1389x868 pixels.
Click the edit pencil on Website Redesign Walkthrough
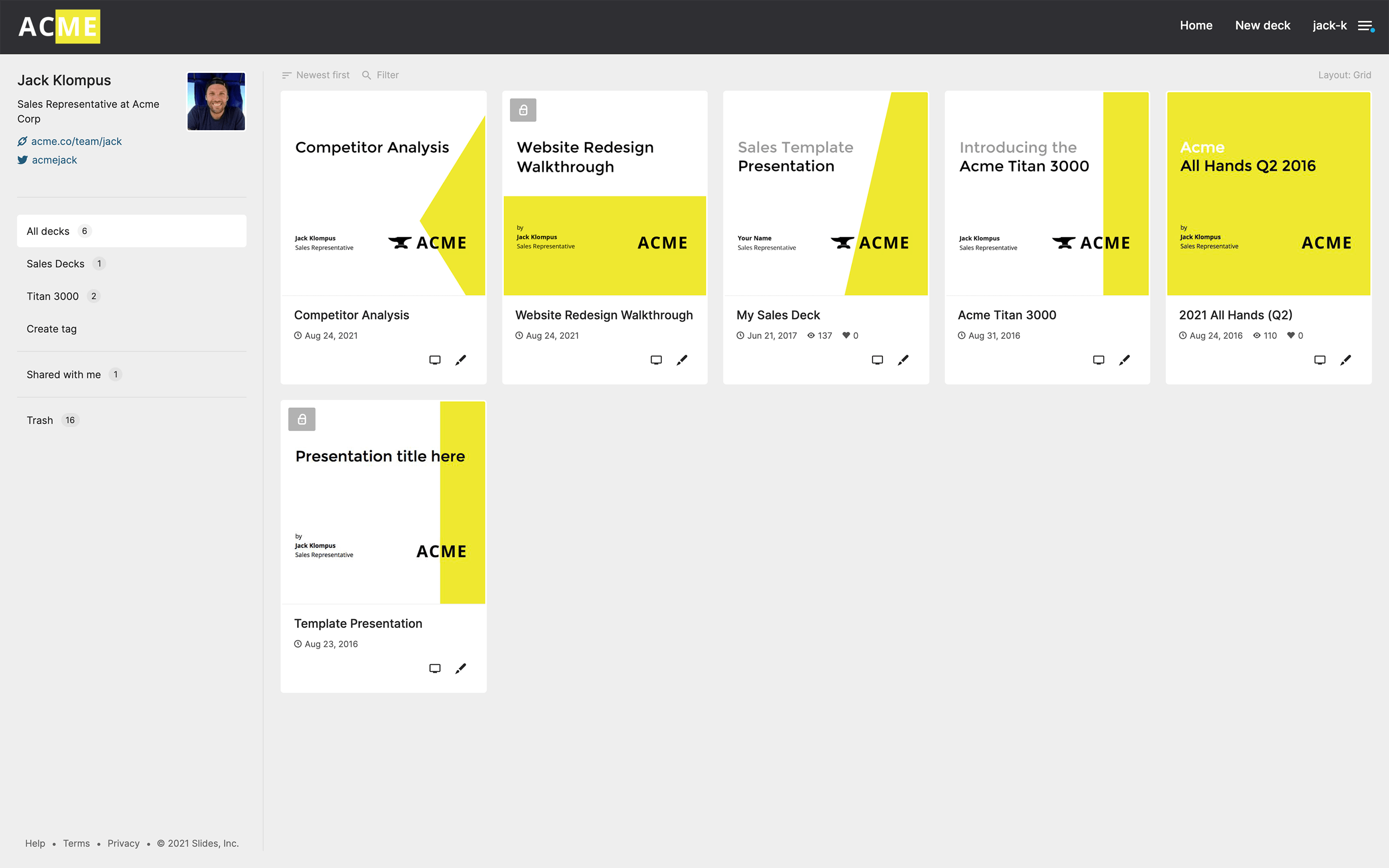682,360
